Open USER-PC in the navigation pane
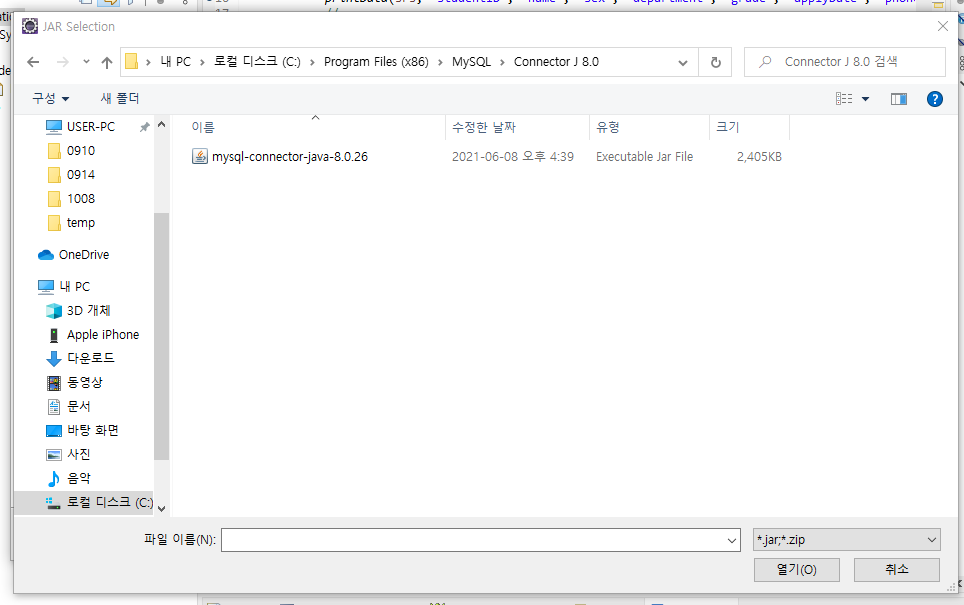Screen dimensions: 964x605 point(91,127)
